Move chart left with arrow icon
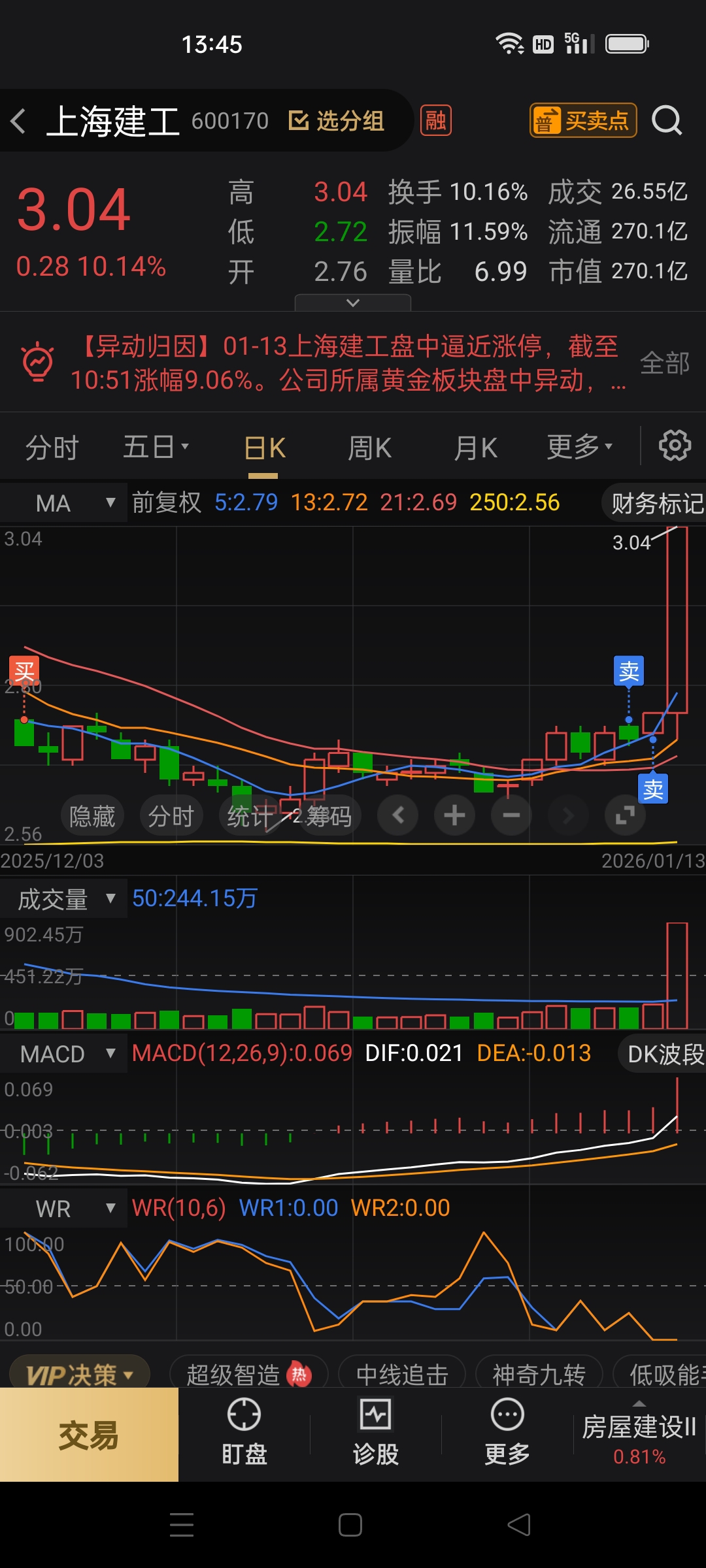 pos(397,815)
